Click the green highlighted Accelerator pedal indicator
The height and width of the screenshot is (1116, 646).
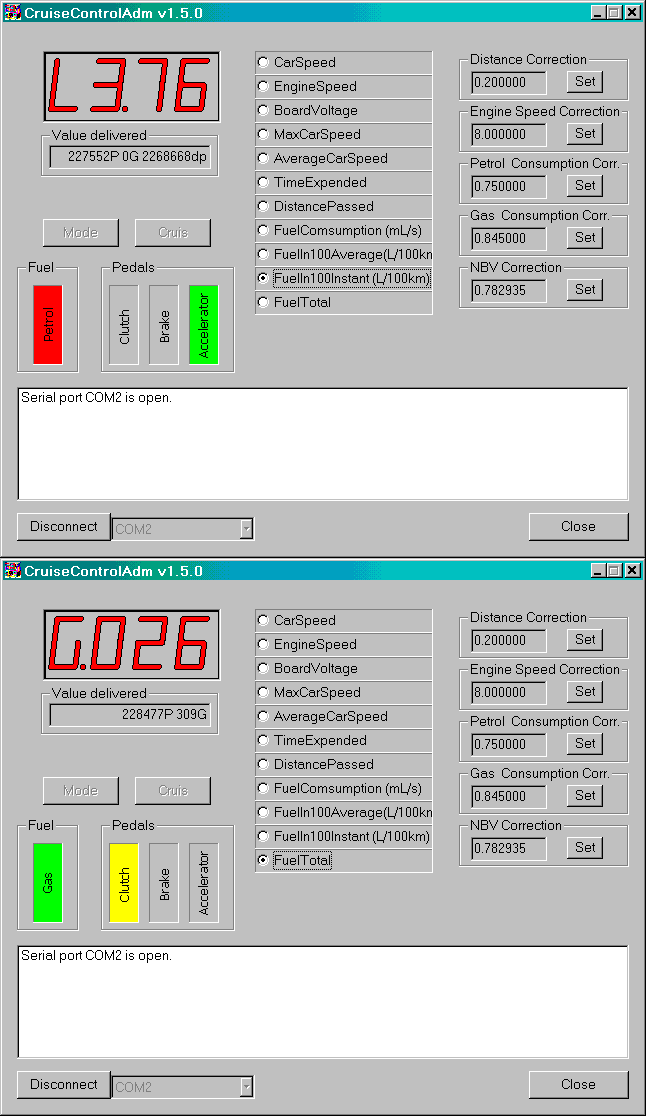click(x=204, y=324)
